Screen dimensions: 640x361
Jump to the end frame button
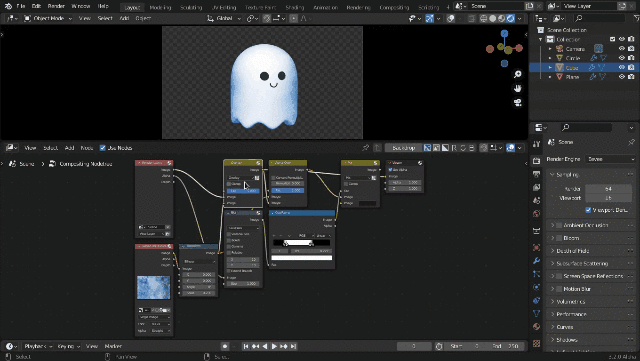point(293,346)
